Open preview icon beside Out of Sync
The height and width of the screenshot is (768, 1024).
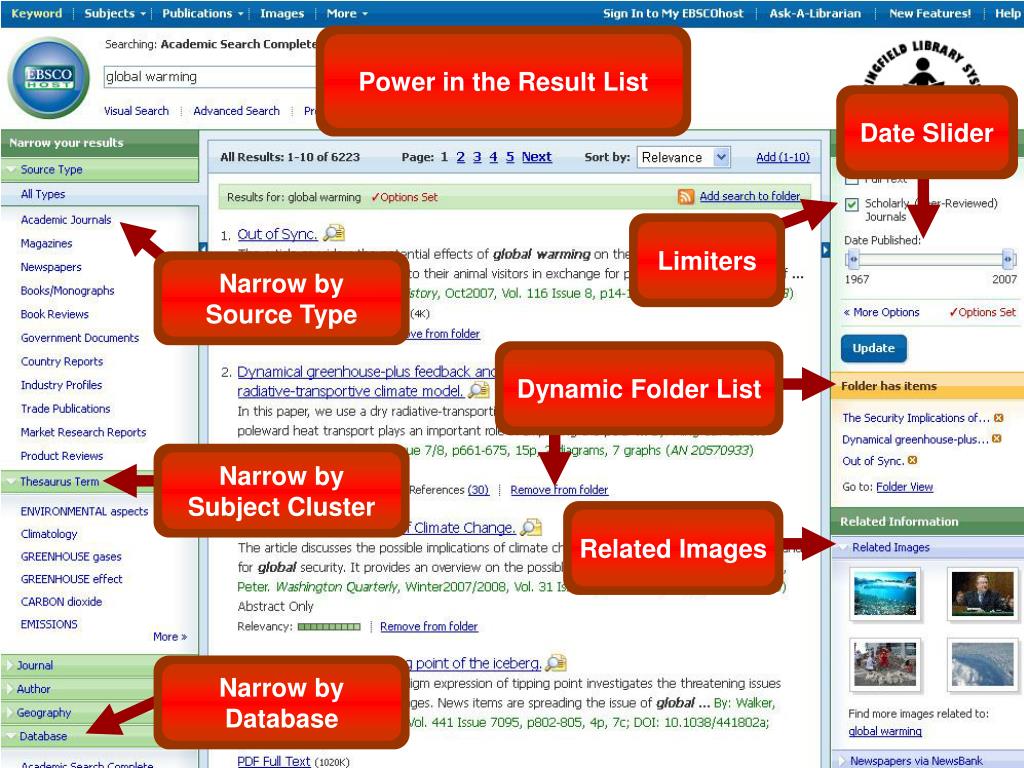[x=334, y=232]
